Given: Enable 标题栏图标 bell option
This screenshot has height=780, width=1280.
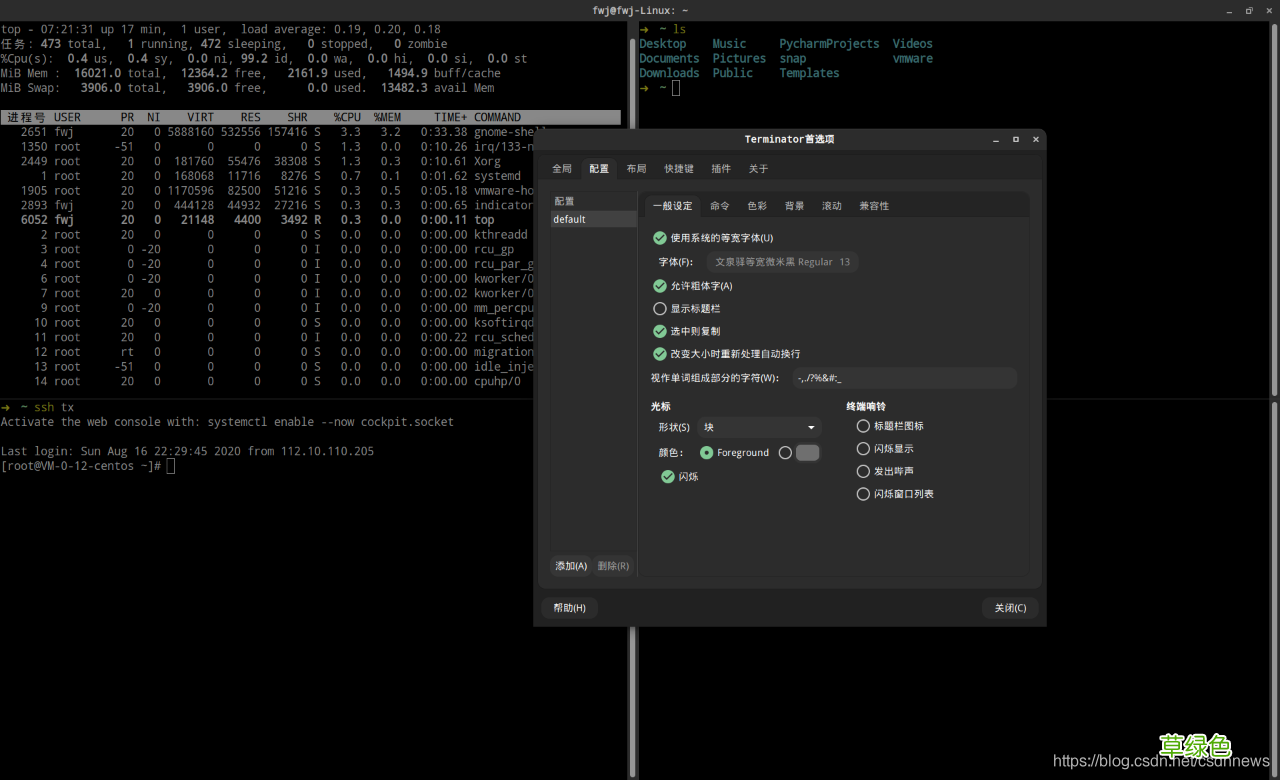Looking at the screenshot, I should [x=863, y=426].
